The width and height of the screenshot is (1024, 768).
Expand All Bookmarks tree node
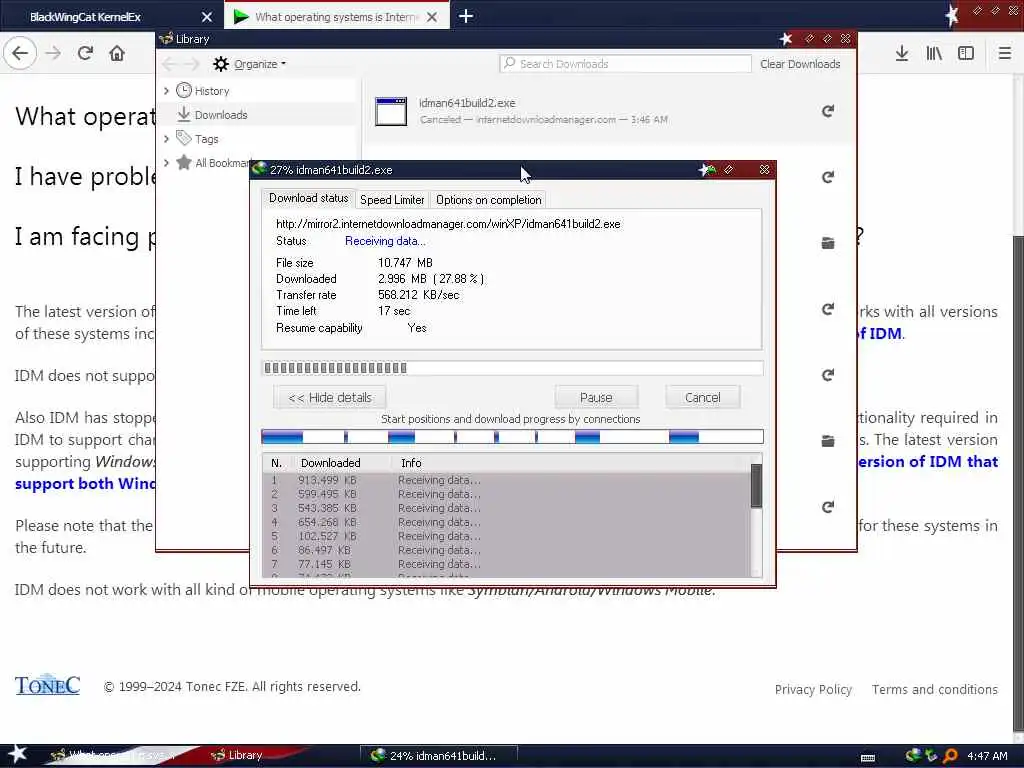tap(167, 163)
